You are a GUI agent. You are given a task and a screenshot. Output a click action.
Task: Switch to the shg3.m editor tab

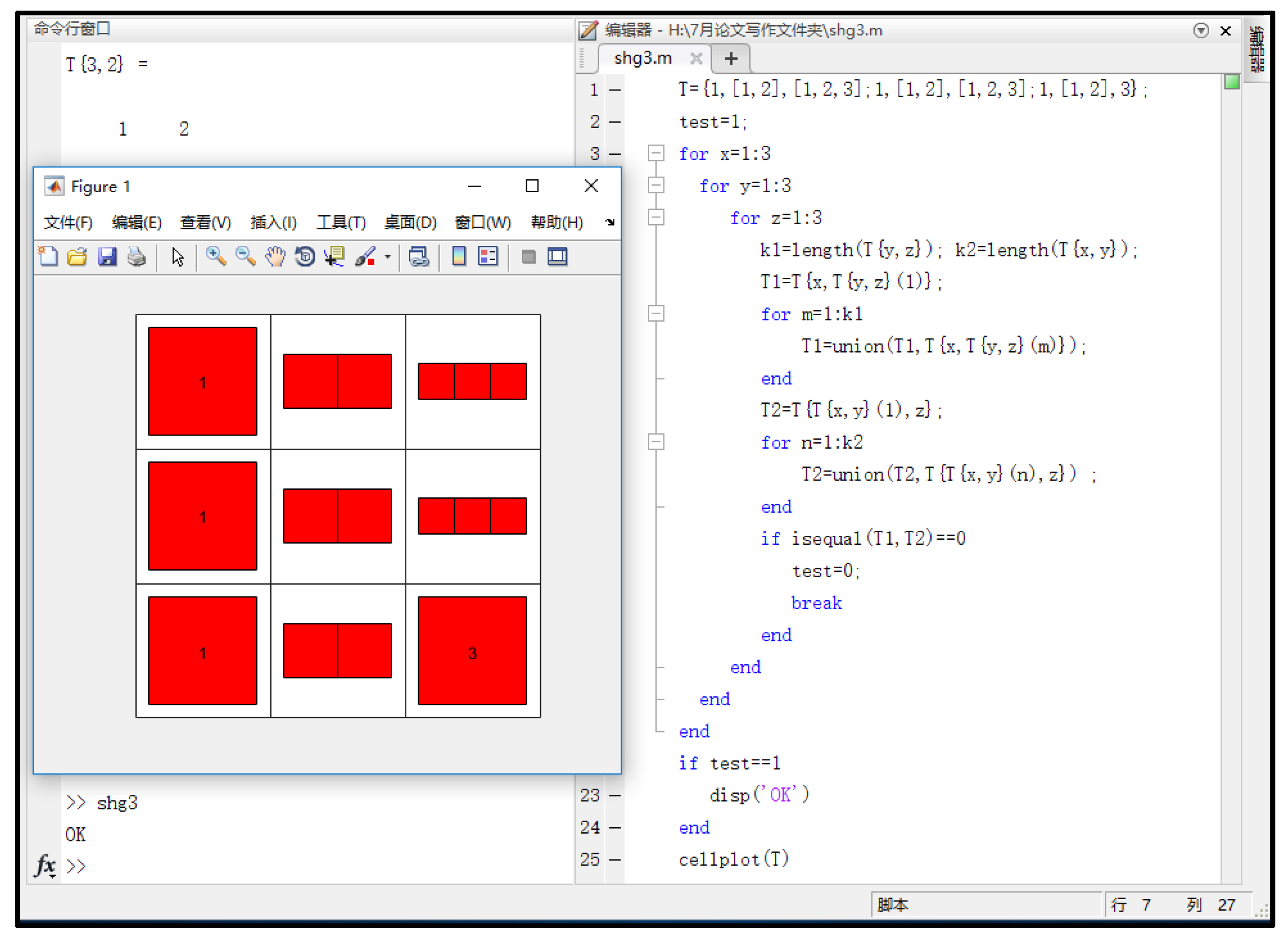(643, 58)
